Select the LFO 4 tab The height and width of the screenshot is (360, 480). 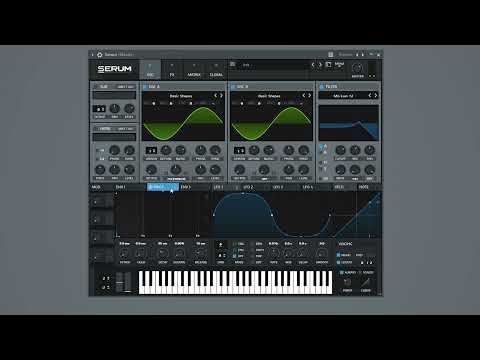[x=307, y=187]
